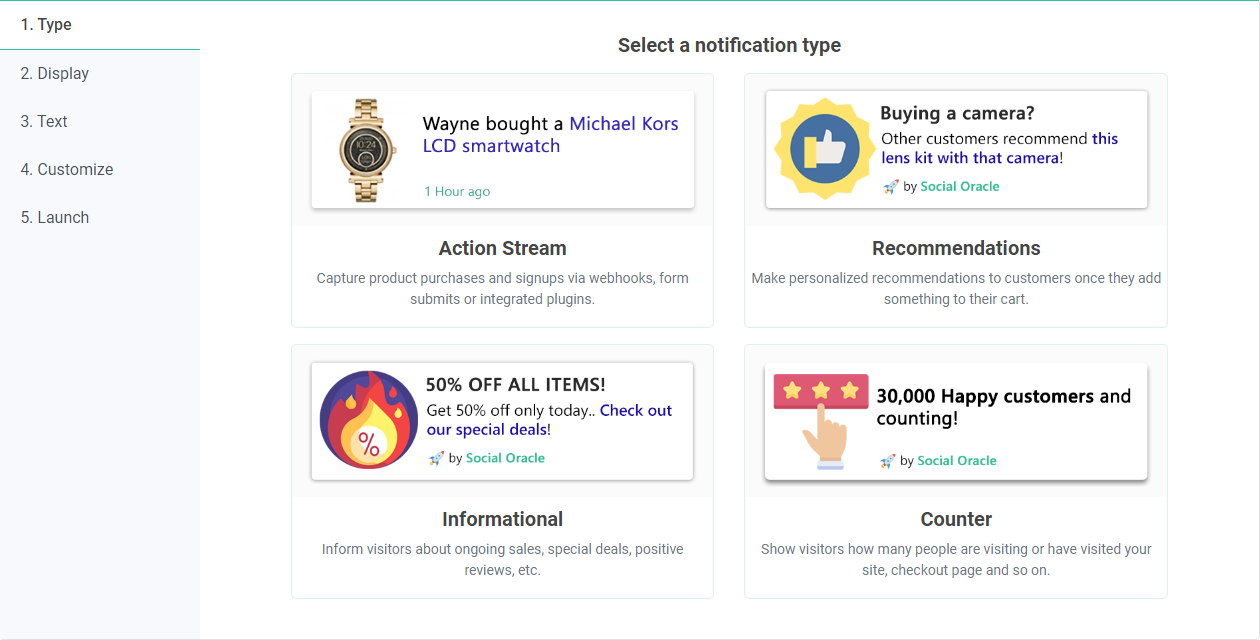1260x640 pixels.
Task: Click the rocket icon in Informational preview
Action: click(x=436, y=458)
